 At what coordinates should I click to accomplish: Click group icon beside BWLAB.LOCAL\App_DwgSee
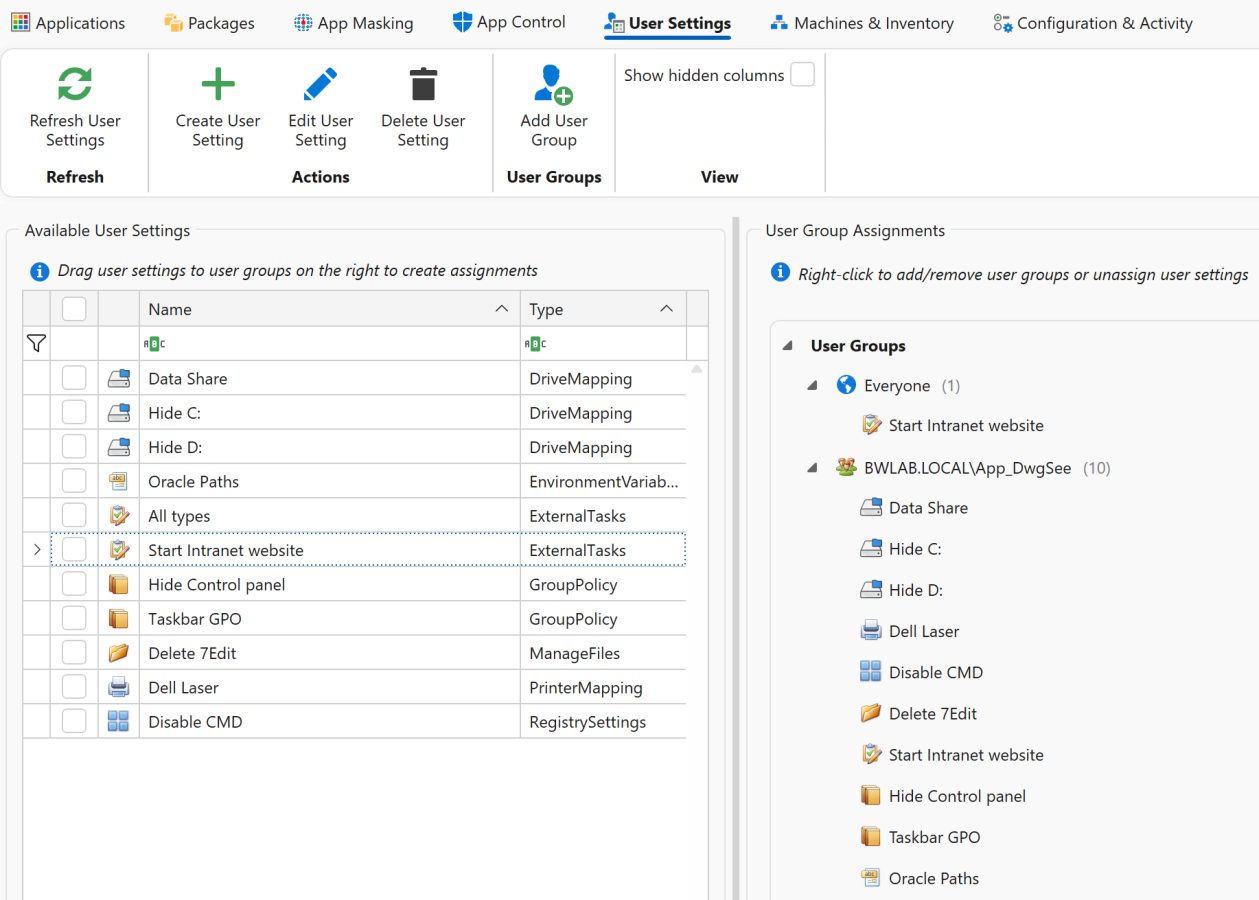point(846,467)
